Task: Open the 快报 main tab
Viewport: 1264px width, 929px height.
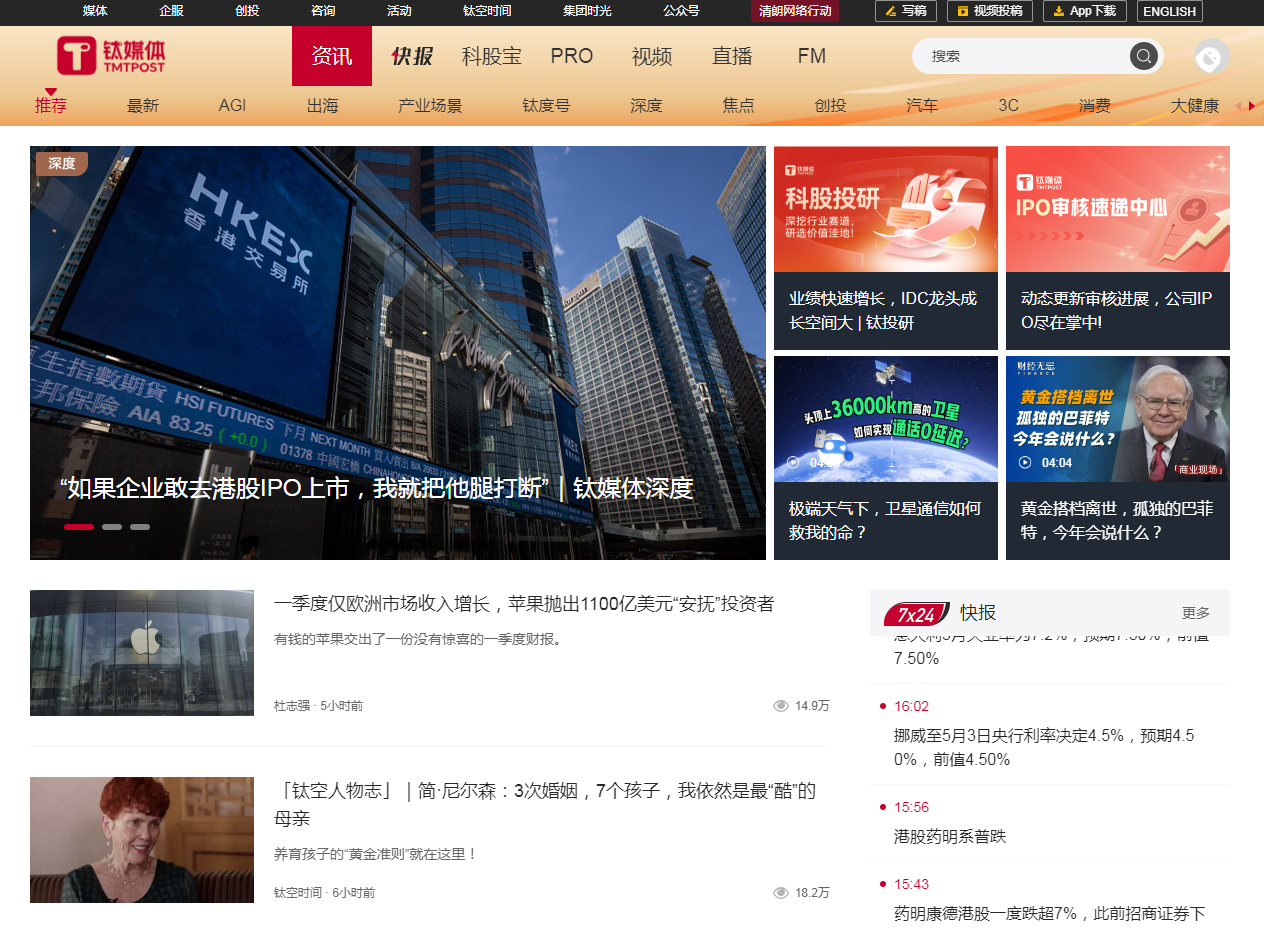Action: (x=412, y=56)
